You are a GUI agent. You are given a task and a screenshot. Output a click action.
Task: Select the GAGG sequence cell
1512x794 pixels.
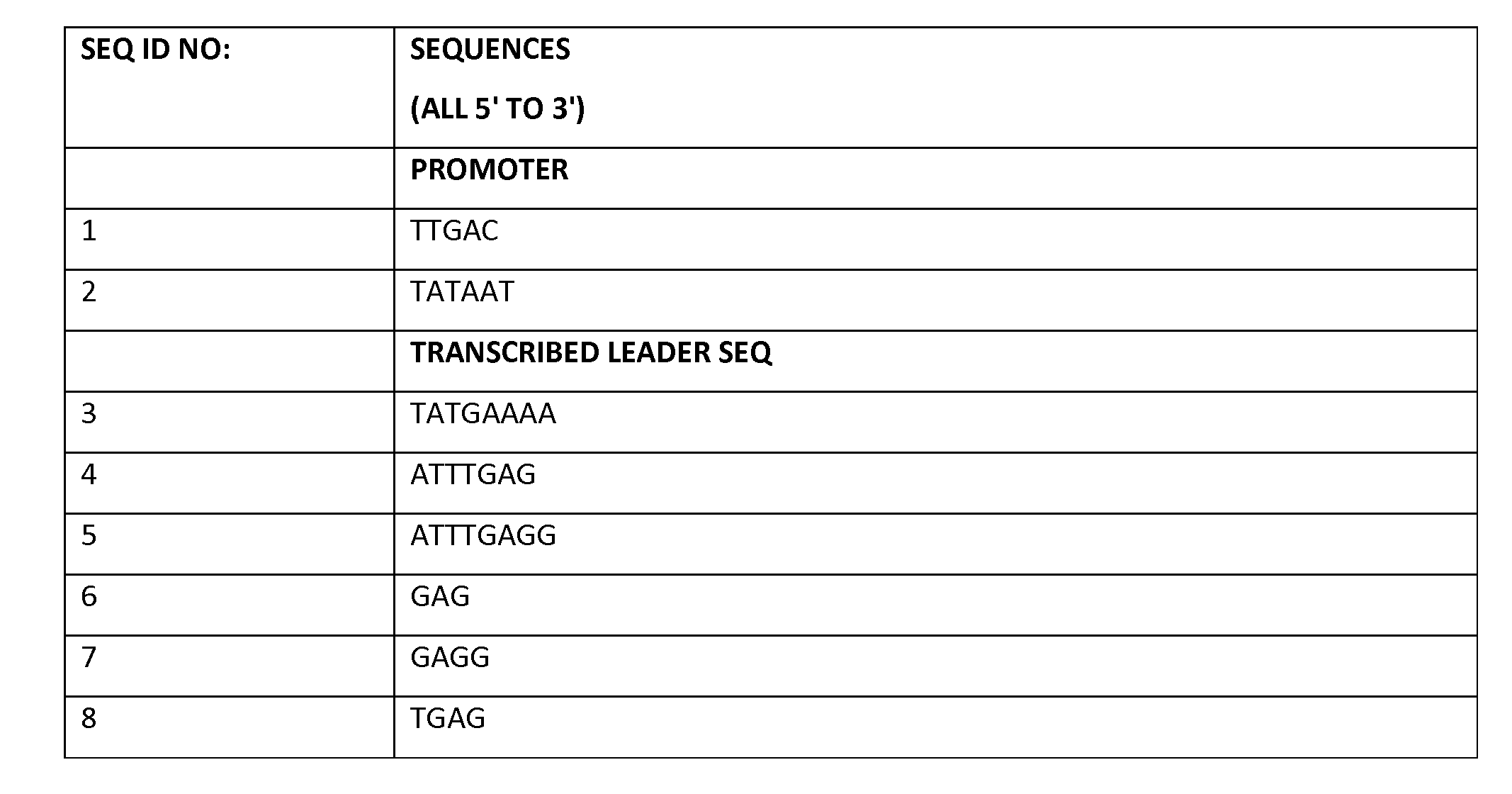(x=450, y=658)
